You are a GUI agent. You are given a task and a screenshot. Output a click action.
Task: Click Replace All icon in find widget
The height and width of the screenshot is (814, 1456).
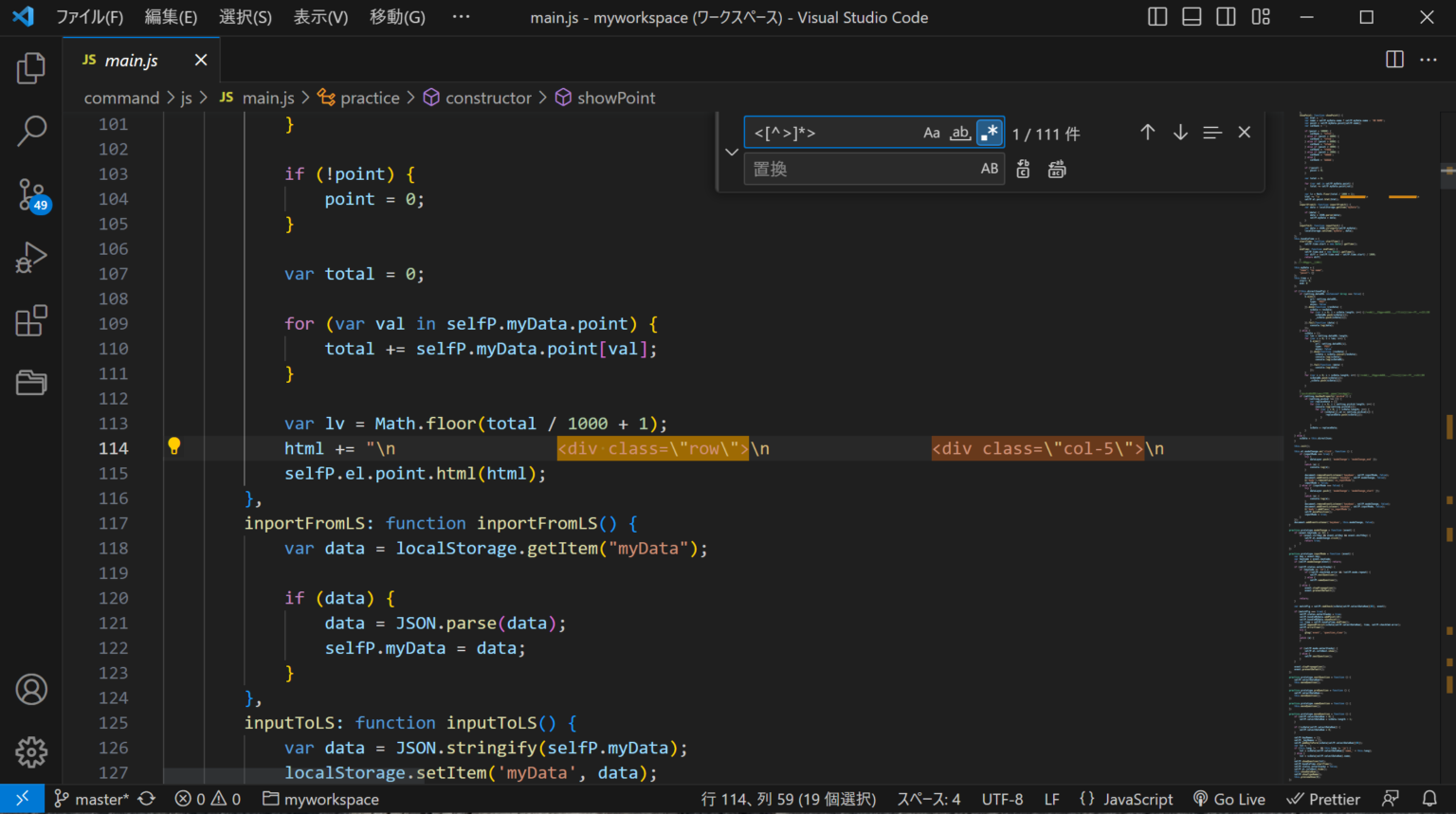pyautogui.click(x=1057, y=170)
